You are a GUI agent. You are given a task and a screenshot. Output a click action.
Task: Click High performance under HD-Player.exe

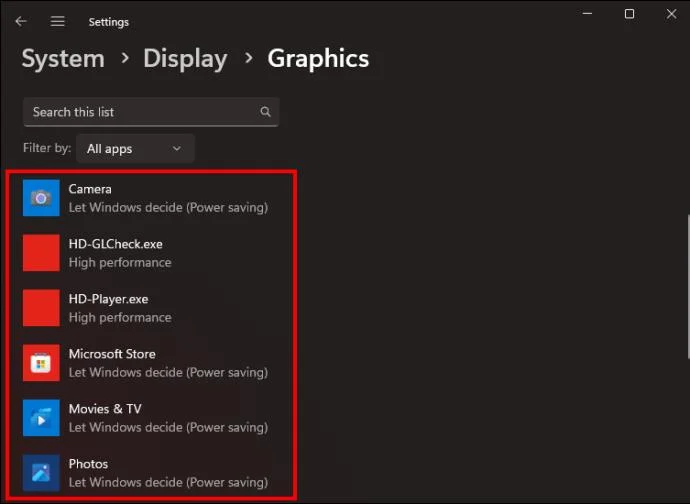(x=120, y=318)
